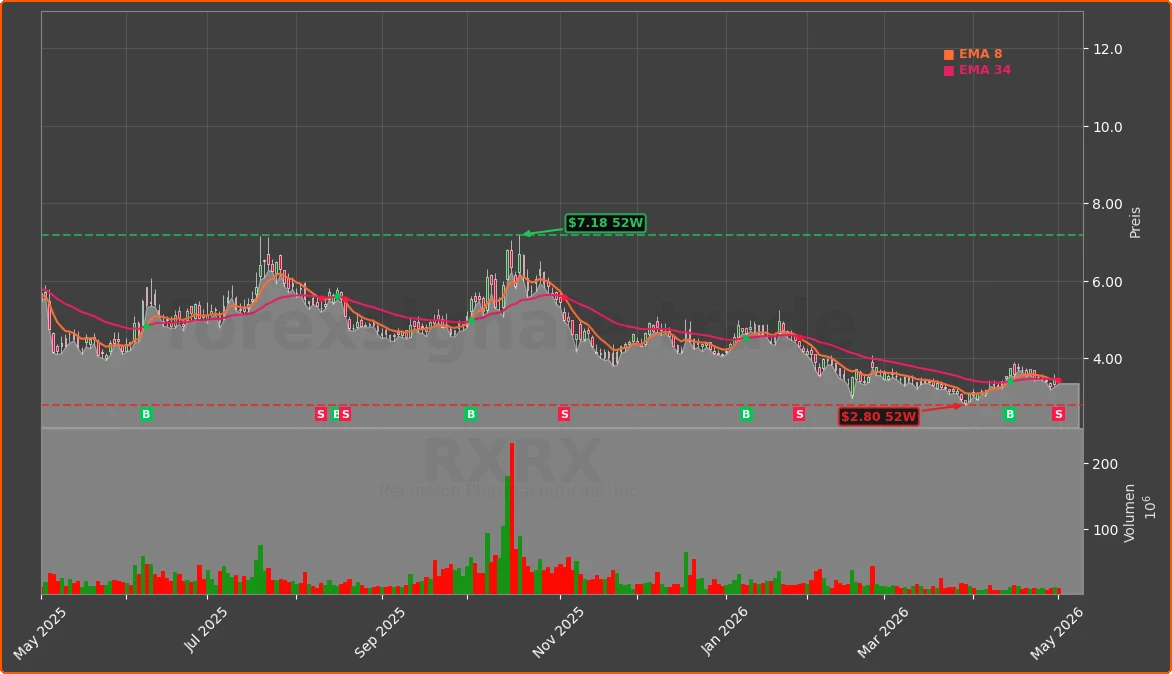Click the pink EMA 34 legend swatch

pos(949,71)
